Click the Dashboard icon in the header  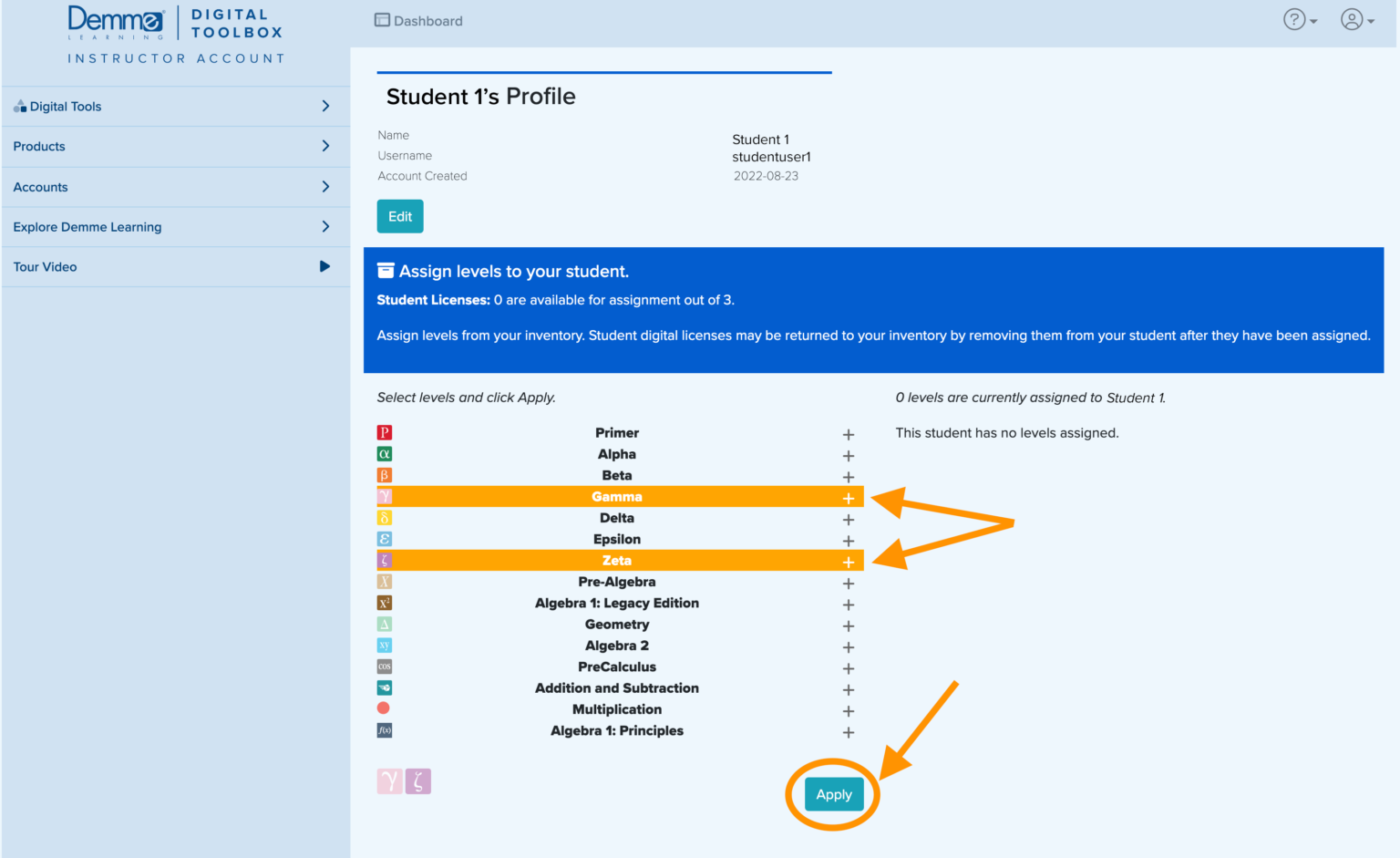381,19
